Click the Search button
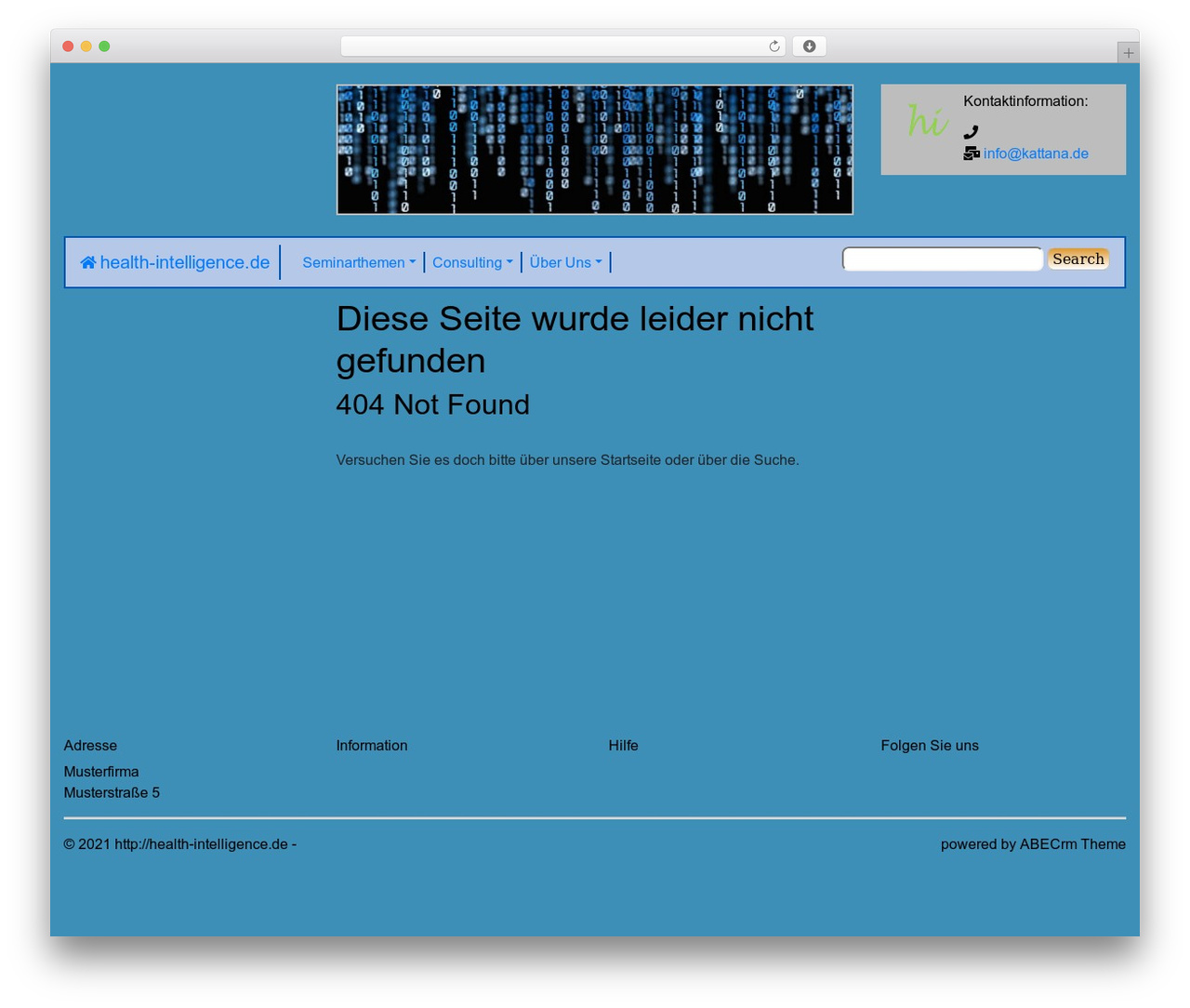This screenshot has height=1008, width=1190. [x=1078, y=259]
